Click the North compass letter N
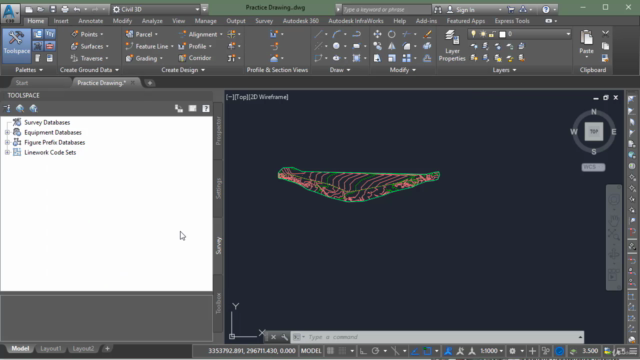 [593, 112]
